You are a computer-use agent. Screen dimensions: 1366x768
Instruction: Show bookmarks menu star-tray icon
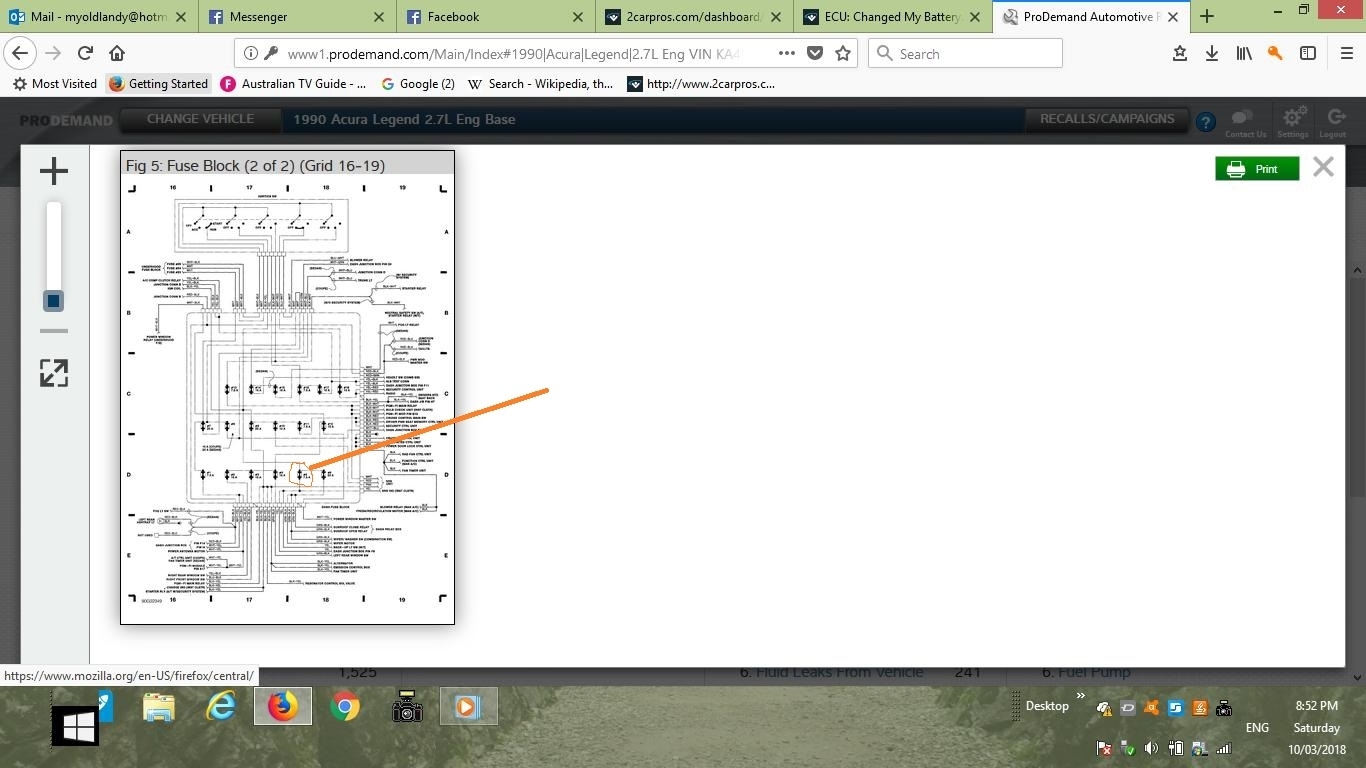(x=1180, y=54)
